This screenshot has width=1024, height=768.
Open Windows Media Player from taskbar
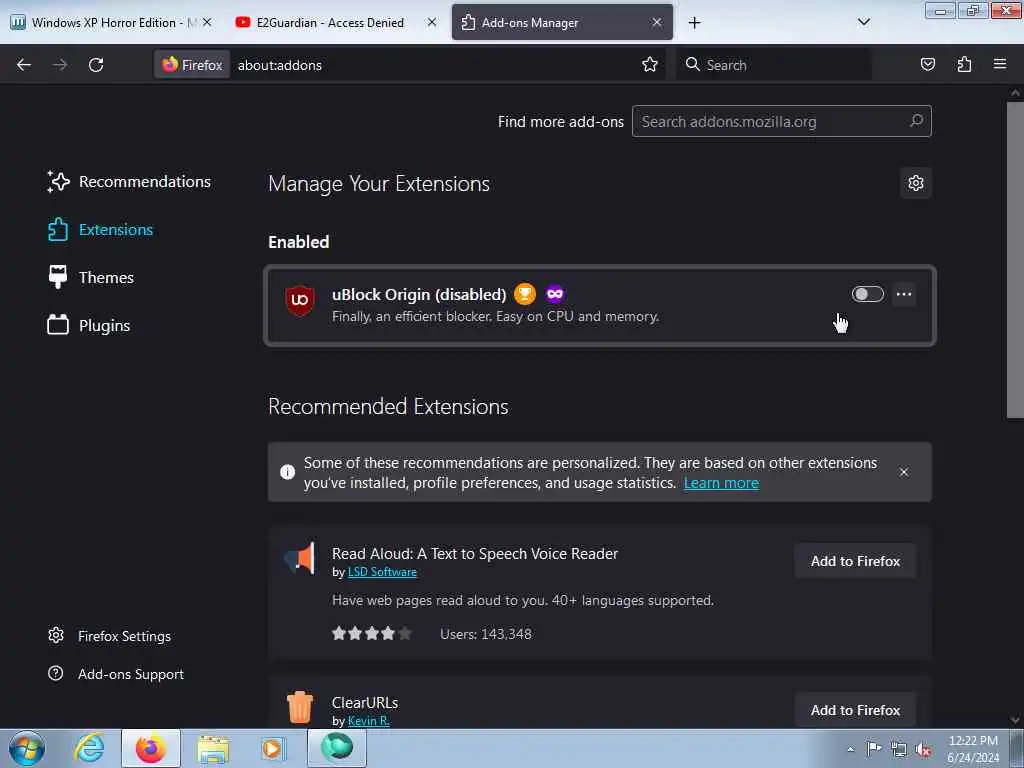(274, 748)
